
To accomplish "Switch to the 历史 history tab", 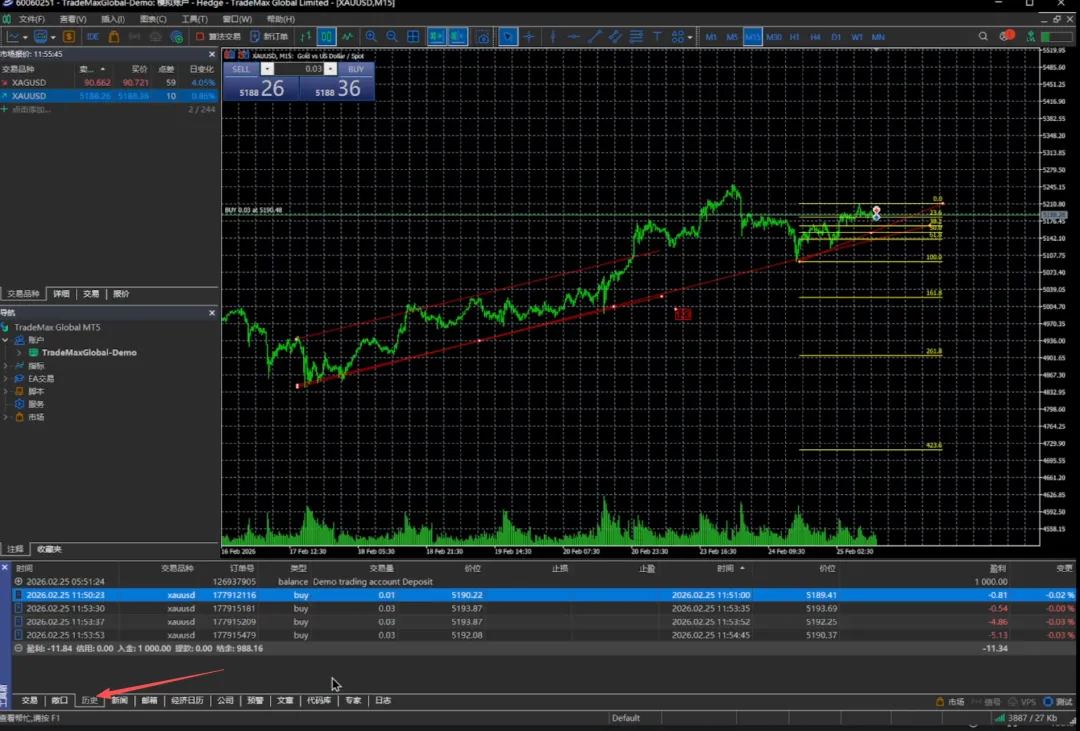I will (90, 701).
